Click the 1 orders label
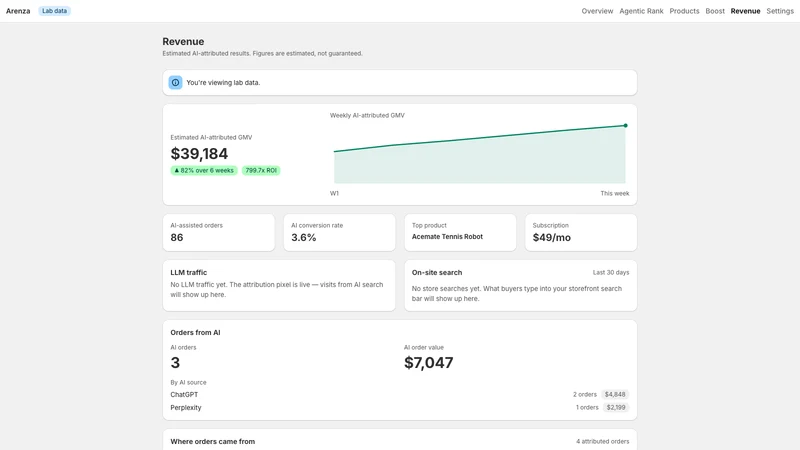 coord(587,408)
